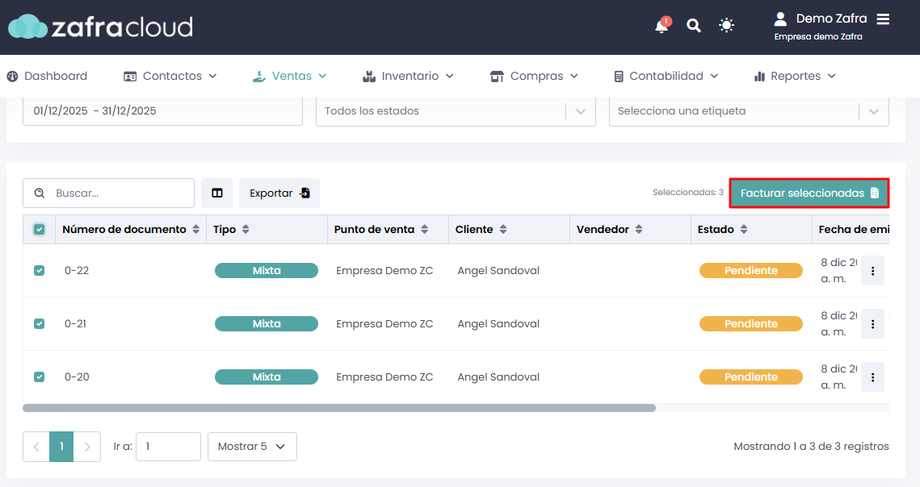Click Angel Sandoval in row 0-20

(499, 377)
